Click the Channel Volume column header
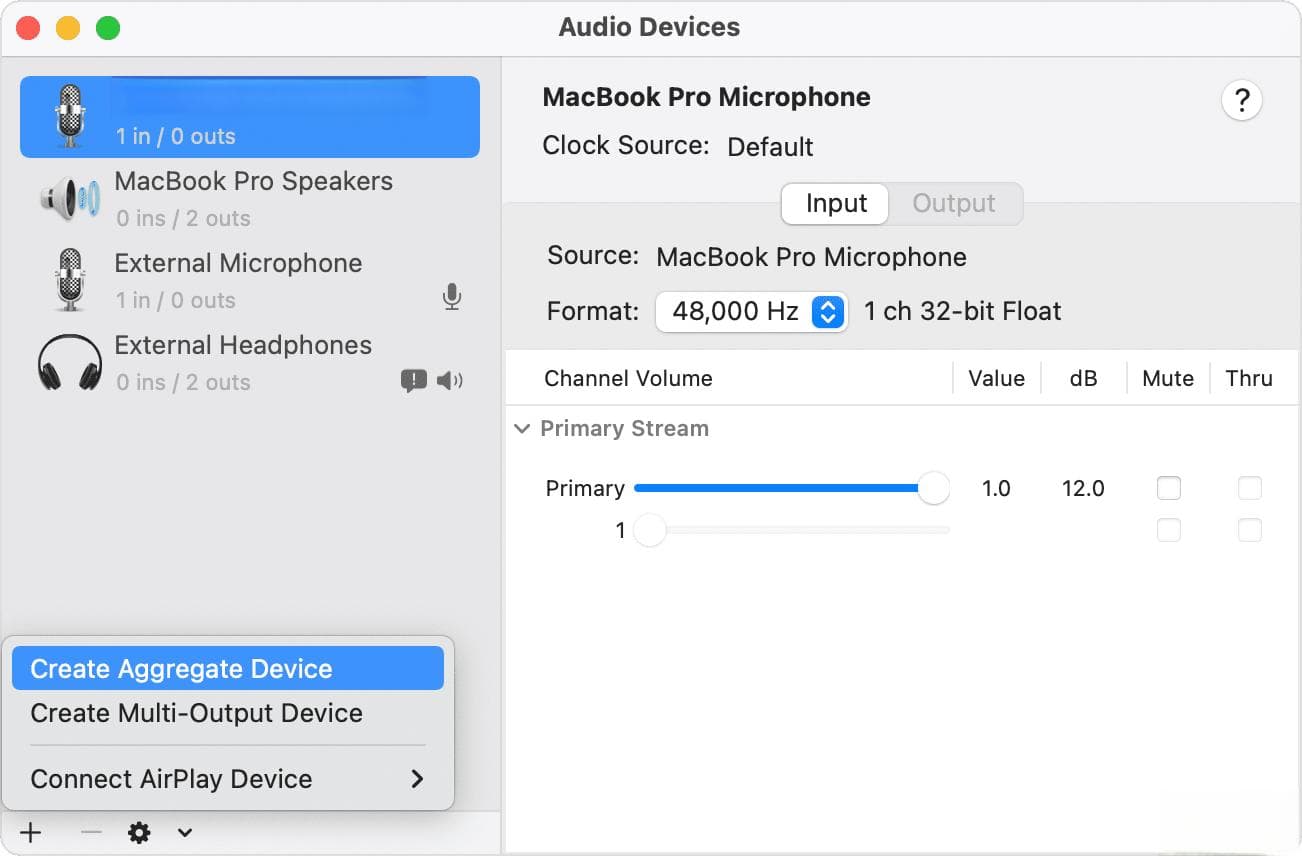 coord(628,378)
